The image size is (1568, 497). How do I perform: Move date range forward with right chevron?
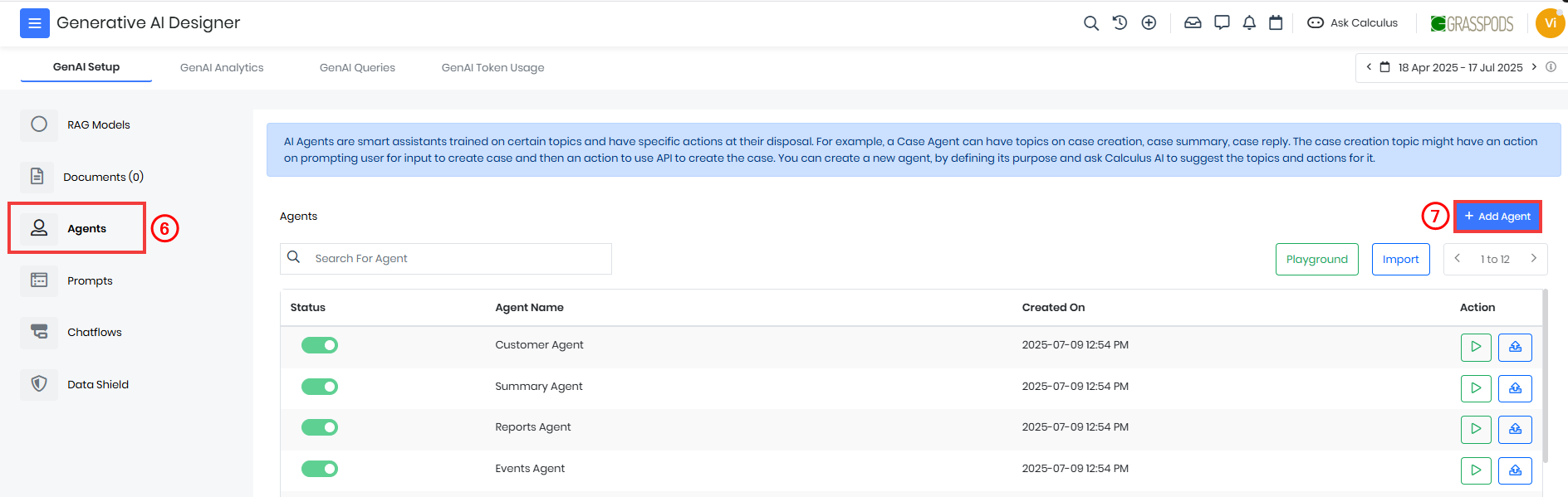(x=1534, y=67)
